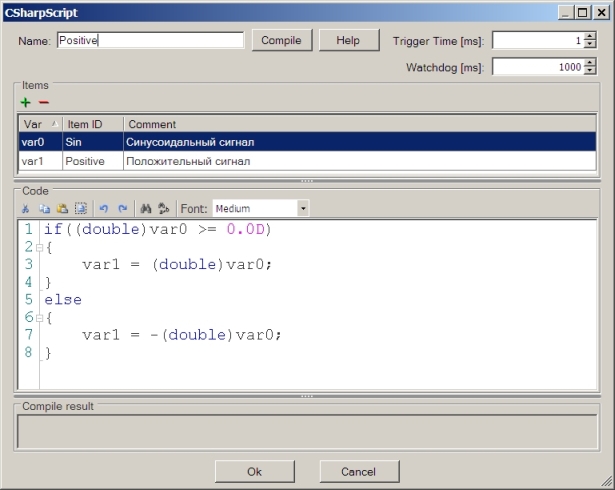Click the Compile button
Image resolution: width=615 pixels, height=490 pixels.
[282, 40]
